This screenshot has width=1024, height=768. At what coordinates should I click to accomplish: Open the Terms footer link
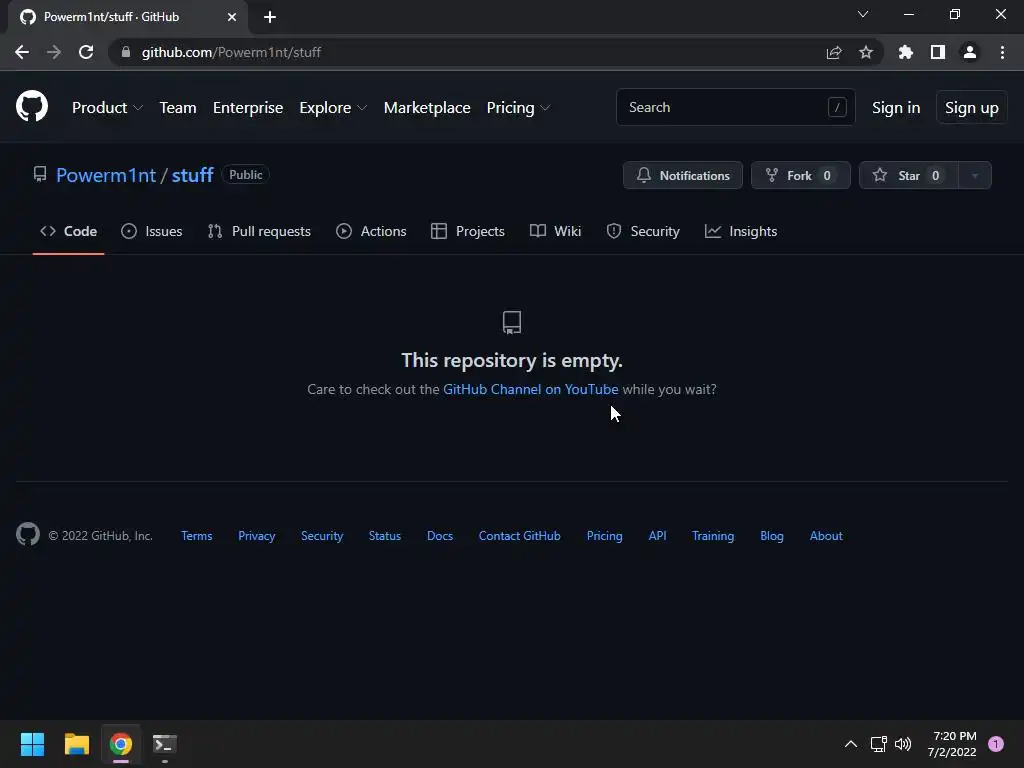click(197, 536)
